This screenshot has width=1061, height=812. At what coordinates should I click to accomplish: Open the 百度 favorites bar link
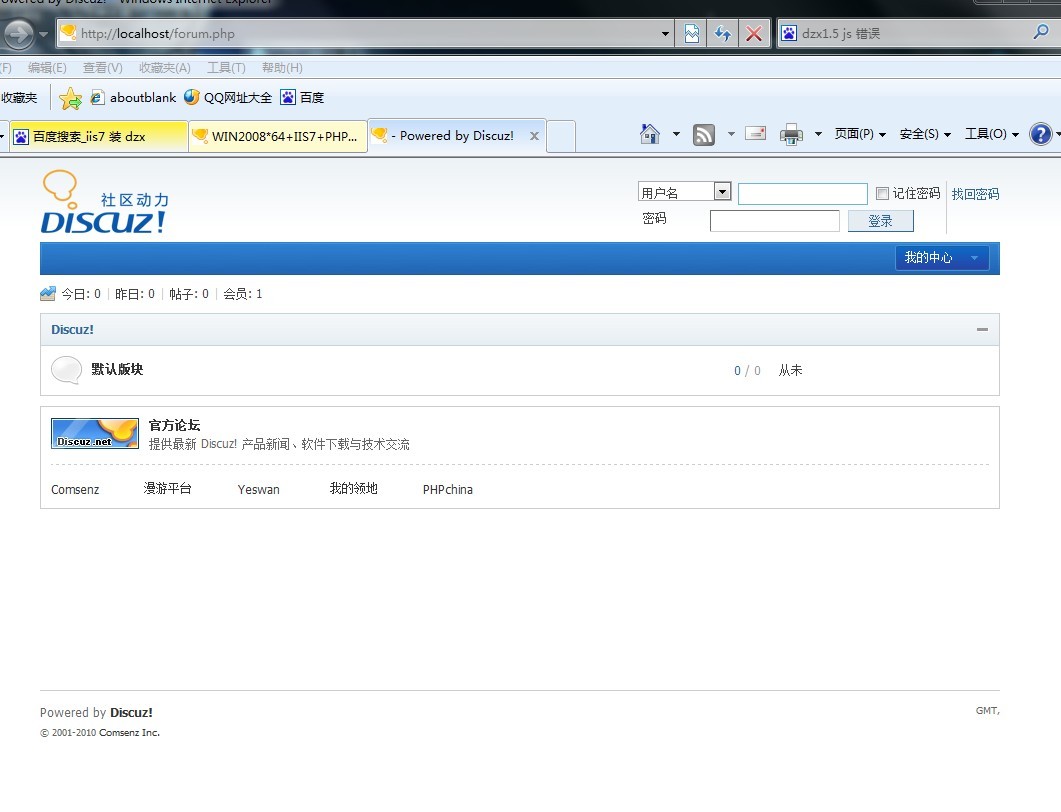click(x=302, y=97)
